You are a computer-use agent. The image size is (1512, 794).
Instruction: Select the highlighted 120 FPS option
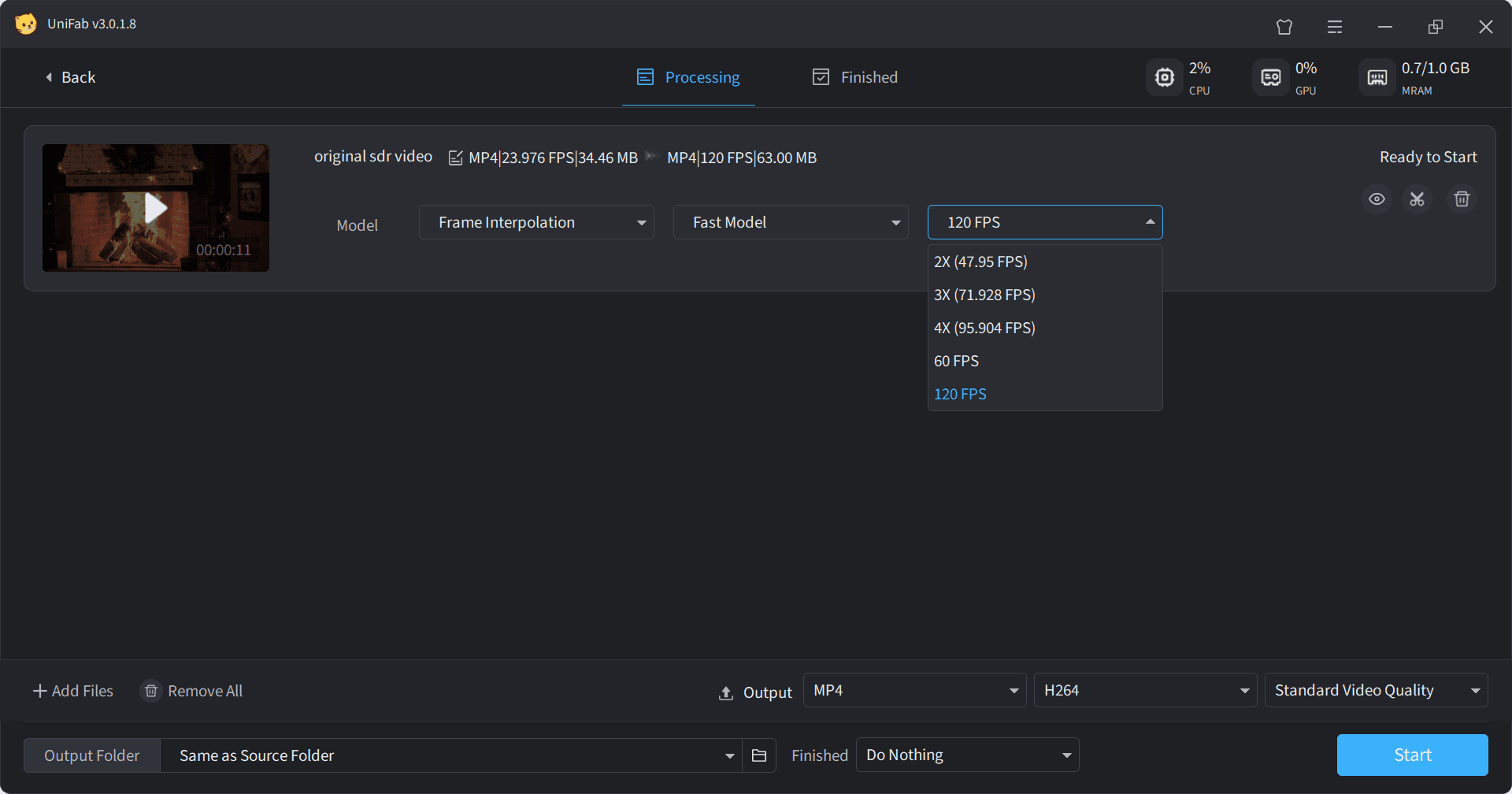point(1045,394)
